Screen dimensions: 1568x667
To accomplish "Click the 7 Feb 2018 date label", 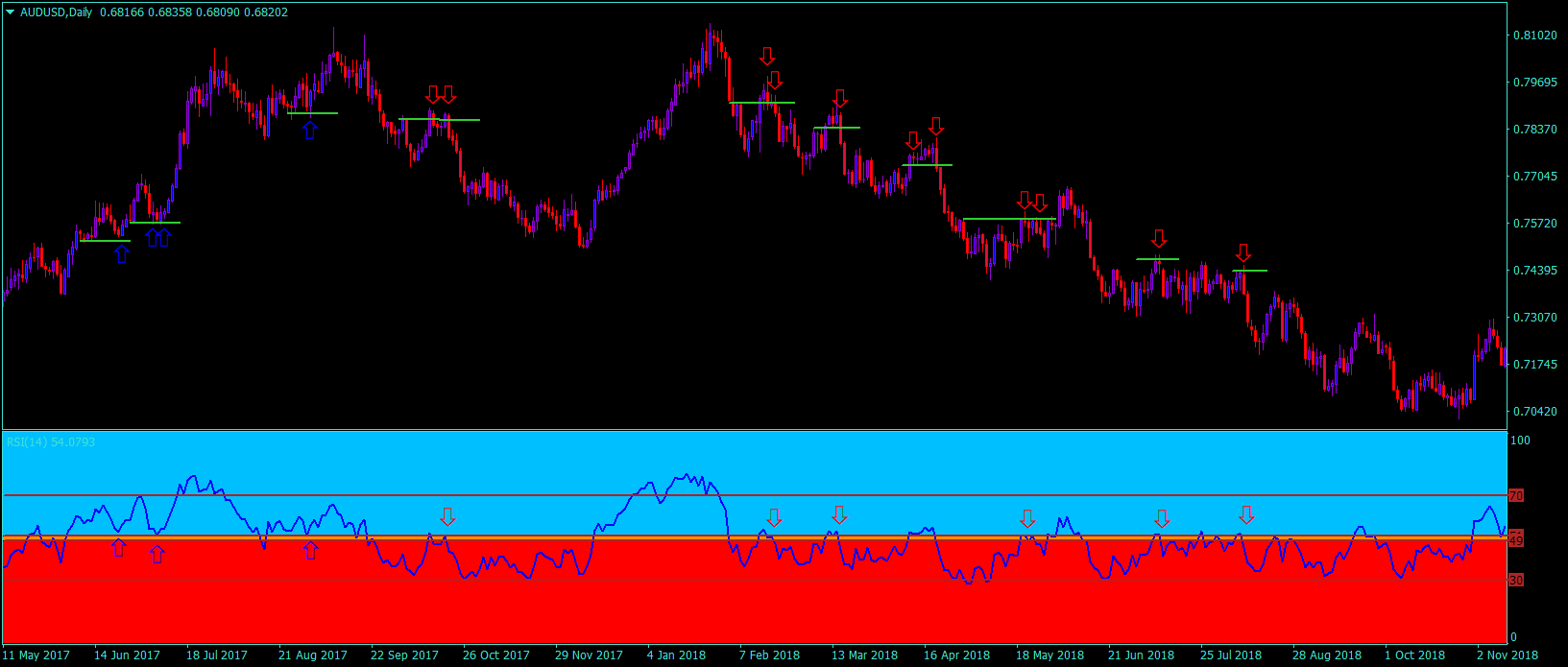I will click(x=769, y=655).
